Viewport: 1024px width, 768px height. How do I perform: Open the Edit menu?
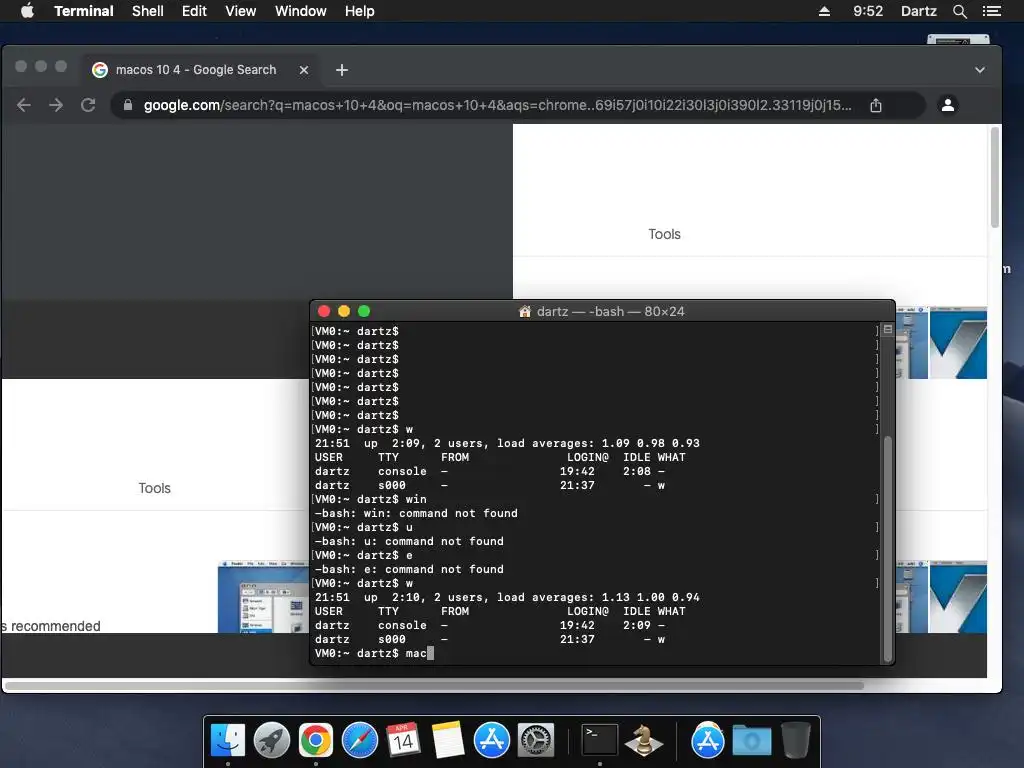pyautogui.click(x=194, y=11)
